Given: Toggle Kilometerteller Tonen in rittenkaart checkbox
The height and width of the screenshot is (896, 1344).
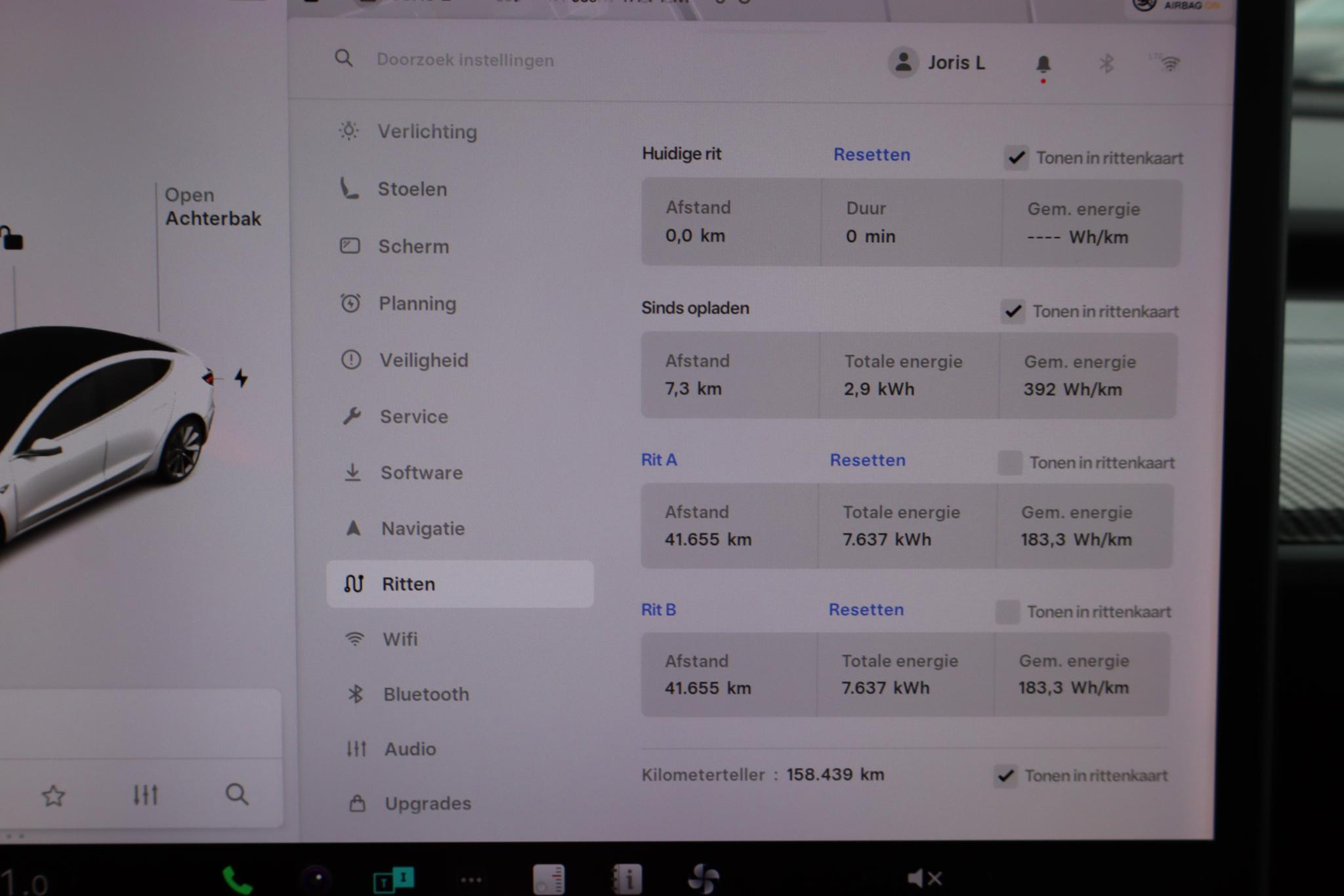Looking at the screenshot, I should click(x=1005, y=776).
